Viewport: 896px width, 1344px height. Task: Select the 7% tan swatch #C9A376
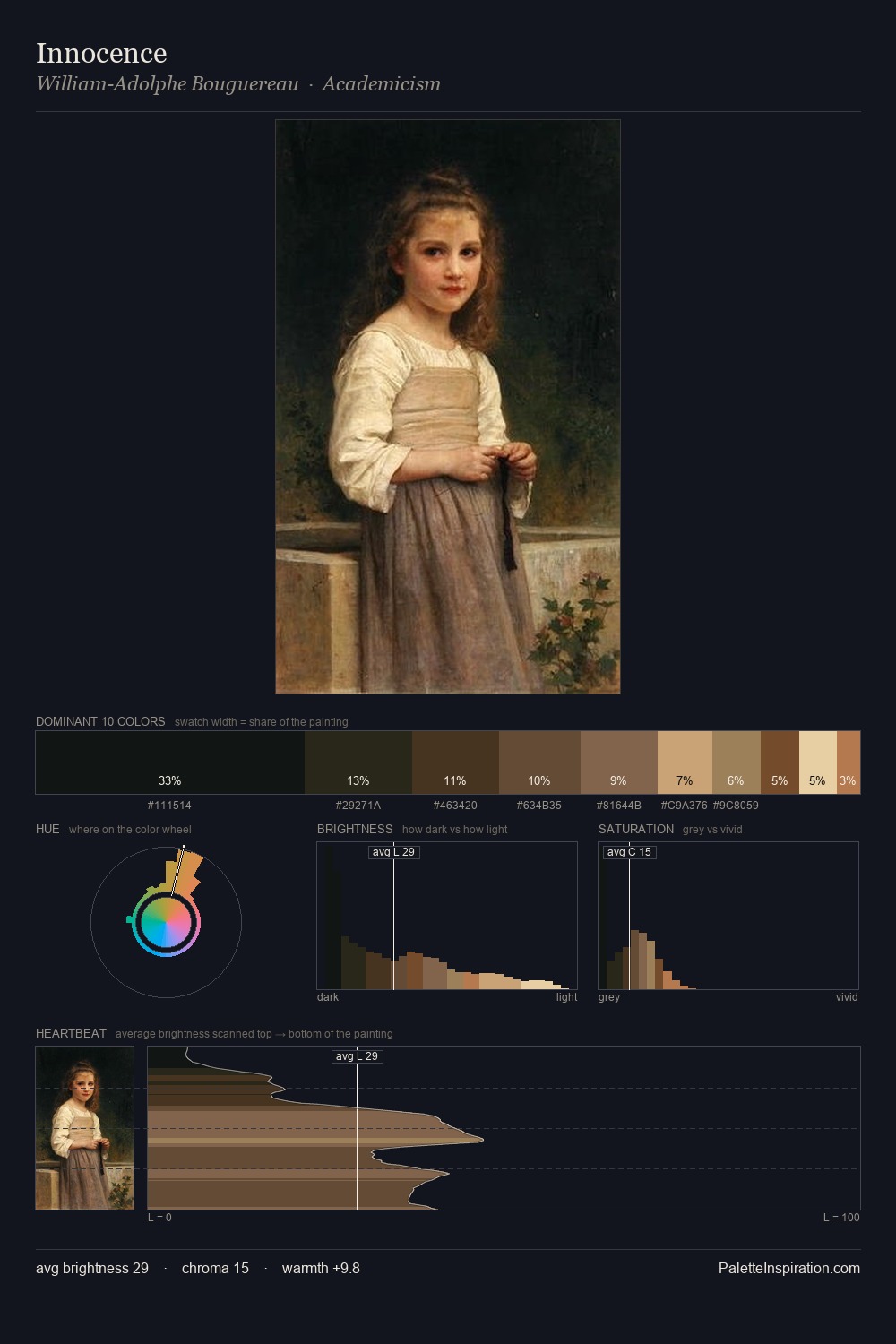(x=685, y=762)
